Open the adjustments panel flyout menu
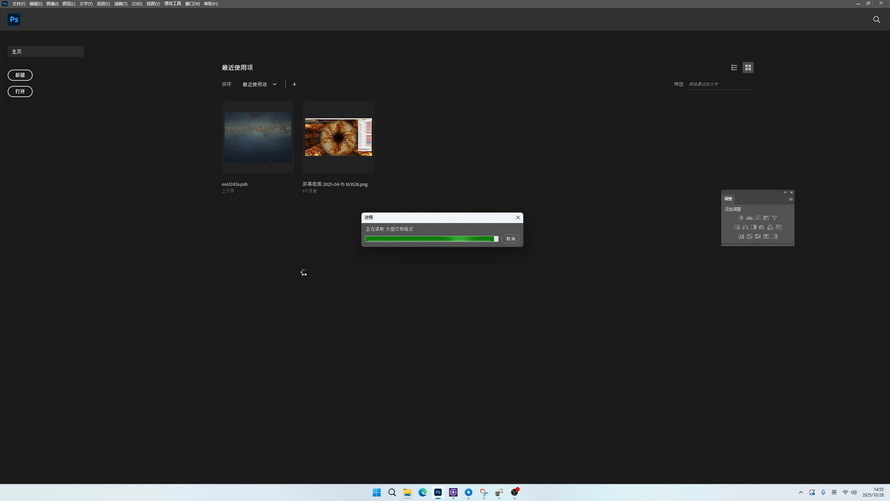Viewport: 890px width, 501px height. [790, 199]
